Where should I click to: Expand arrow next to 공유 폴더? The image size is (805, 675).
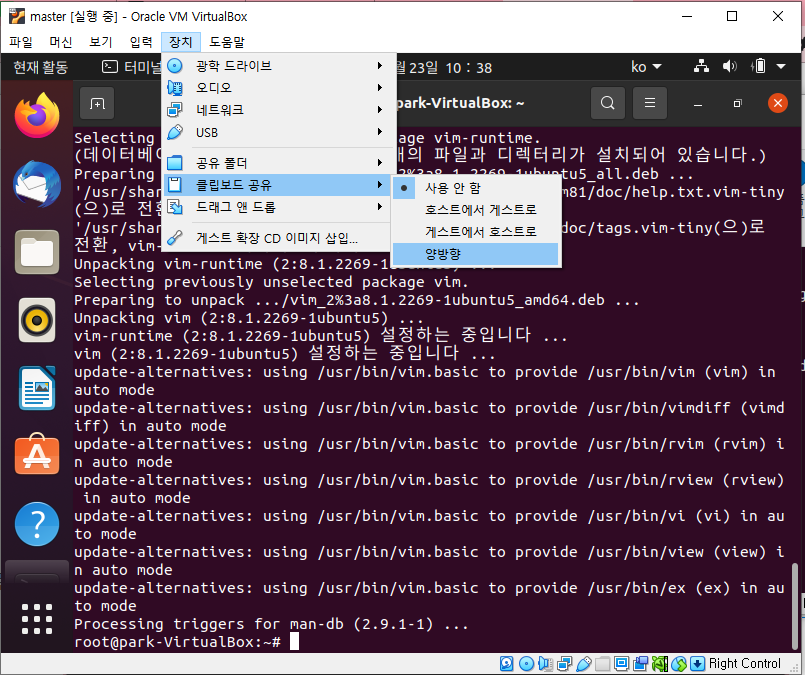[380, 163]
